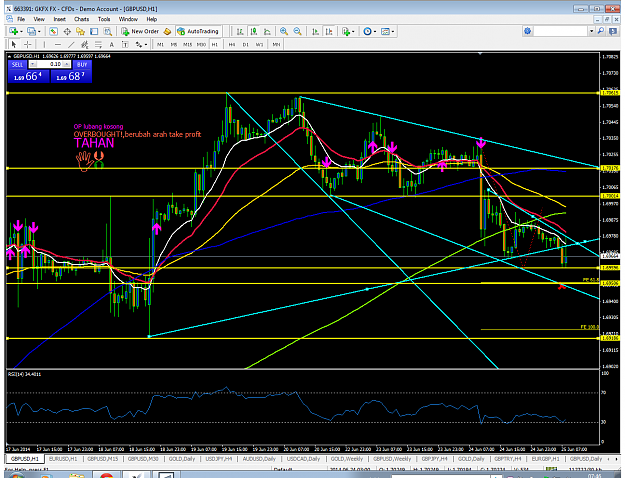Toggle Auto Scroll chart icon
Viewport: 625px width, 478px height.
315,31
